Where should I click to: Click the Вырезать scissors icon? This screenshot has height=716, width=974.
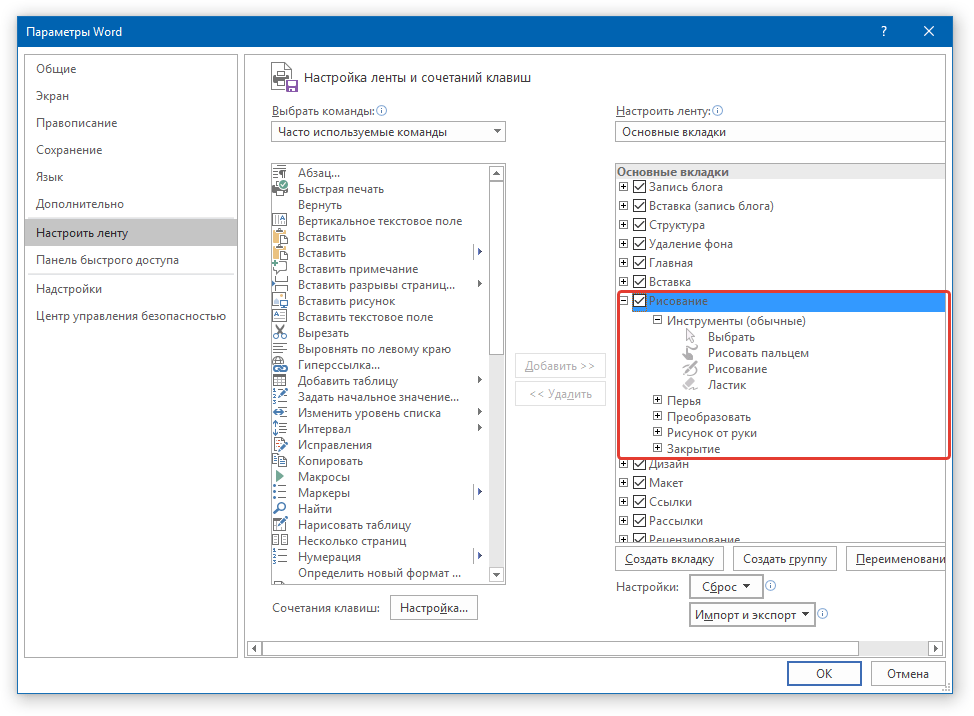pos(280,333)
